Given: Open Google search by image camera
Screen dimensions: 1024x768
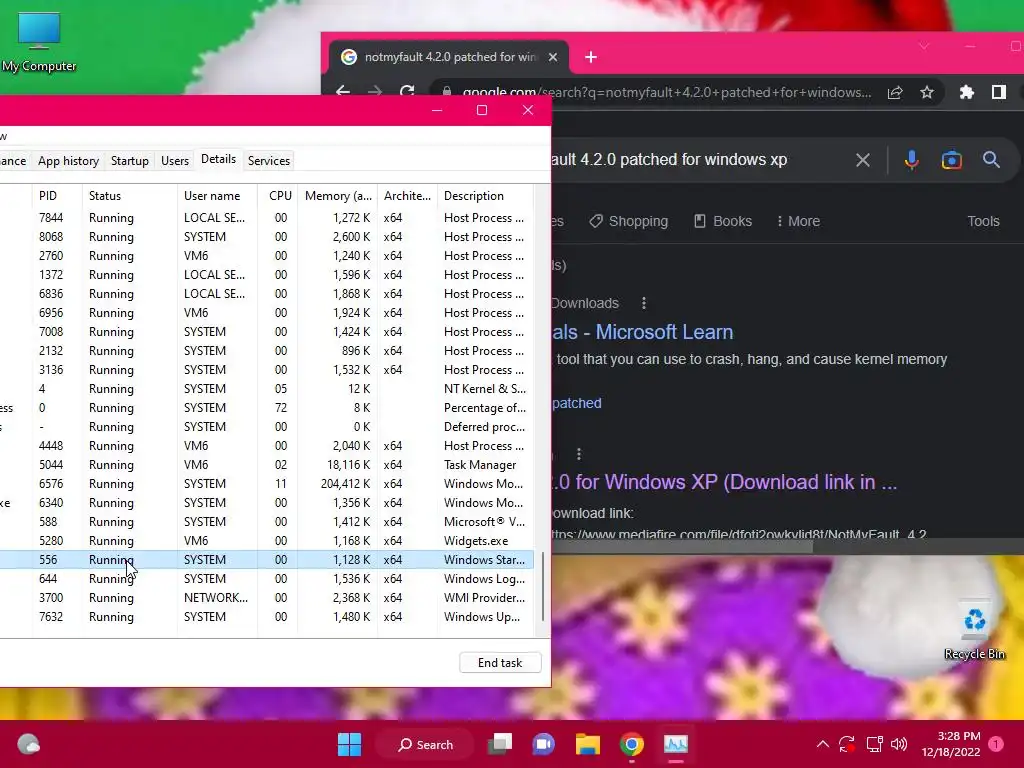Looking at the screenshot, I should [x=952, y=160].
